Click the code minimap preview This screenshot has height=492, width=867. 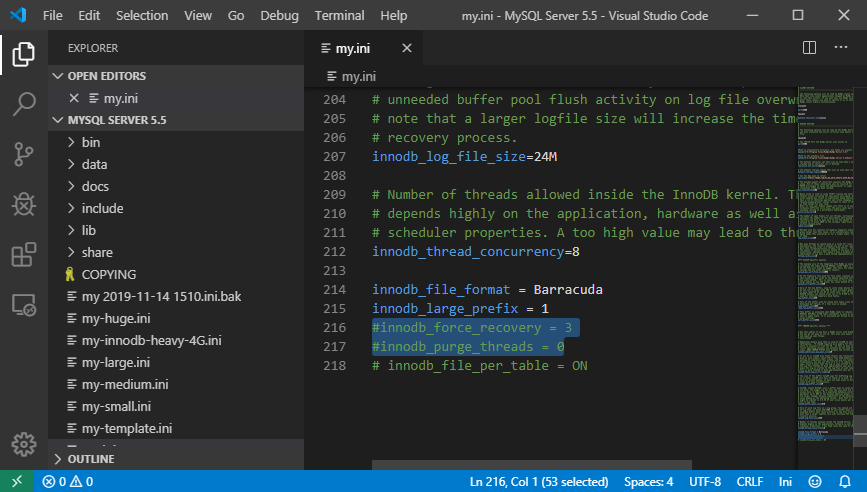coord(826,263)
